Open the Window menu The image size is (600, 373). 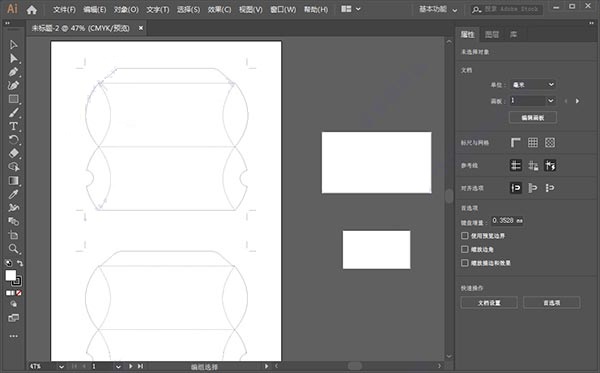point(283,10)
